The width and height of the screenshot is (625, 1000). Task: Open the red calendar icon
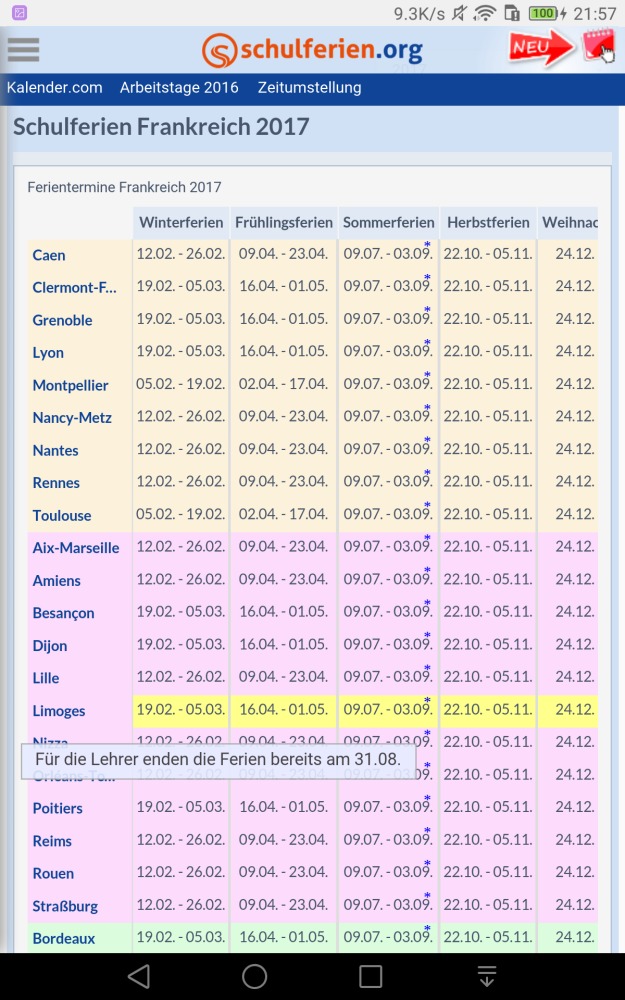point(598,46)
